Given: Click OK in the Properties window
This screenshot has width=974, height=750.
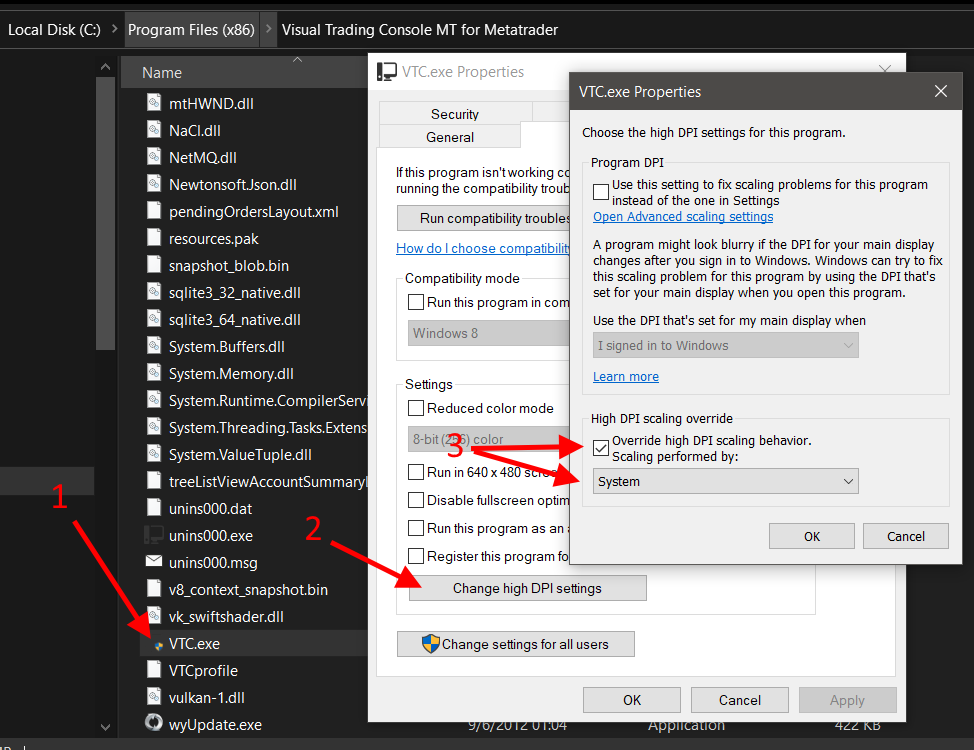Looking at the screenshot, I should click(x=632, y=700).
